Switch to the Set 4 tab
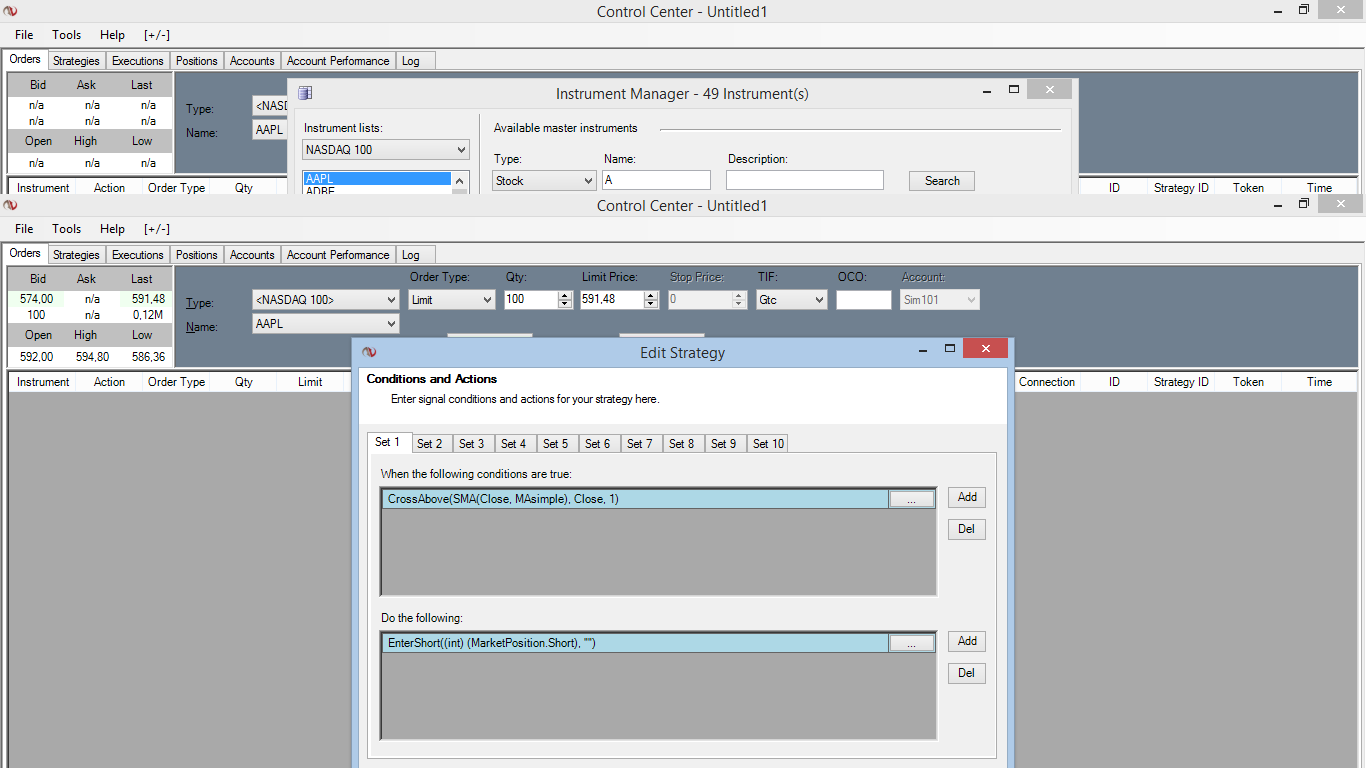The image size is (1366, 768). [x=514, y=444]
